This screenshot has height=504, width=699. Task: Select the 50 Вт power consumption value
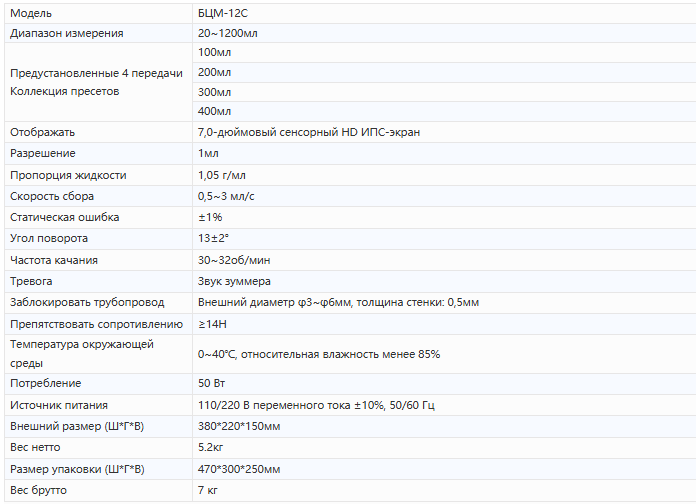210,383
